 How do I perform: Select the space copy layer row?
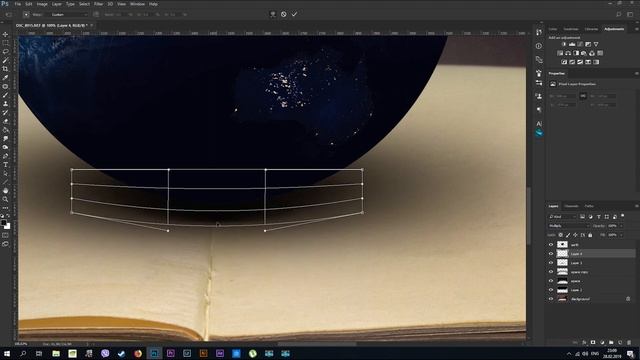pos(591,272)
